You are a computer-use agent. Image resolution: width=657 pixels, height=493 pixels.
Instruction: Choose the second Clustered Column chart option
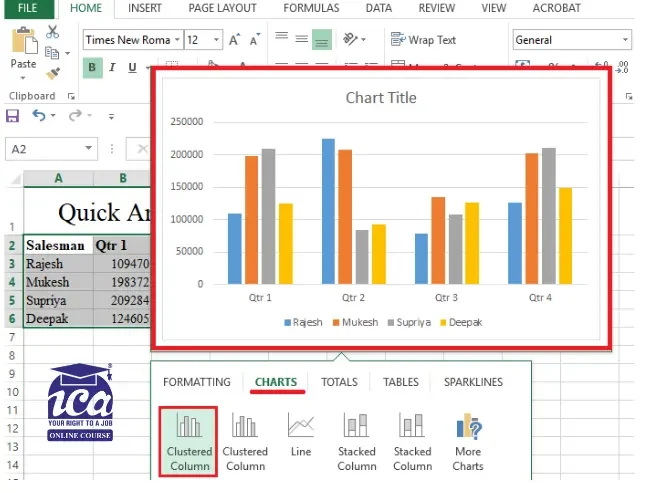tap(245, 441)
